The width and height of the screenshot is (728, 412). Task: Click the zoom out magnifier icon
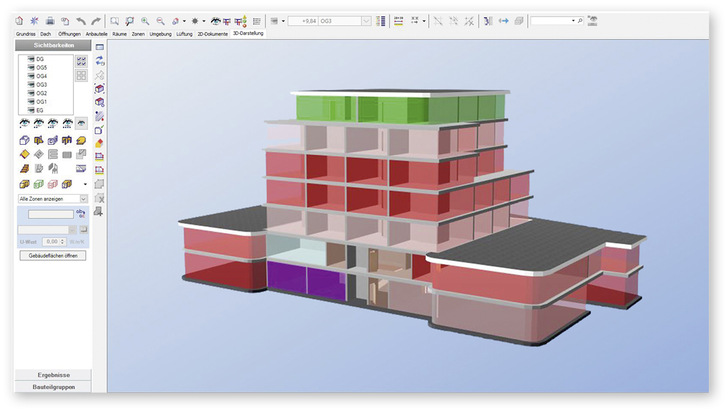point(160,20)
